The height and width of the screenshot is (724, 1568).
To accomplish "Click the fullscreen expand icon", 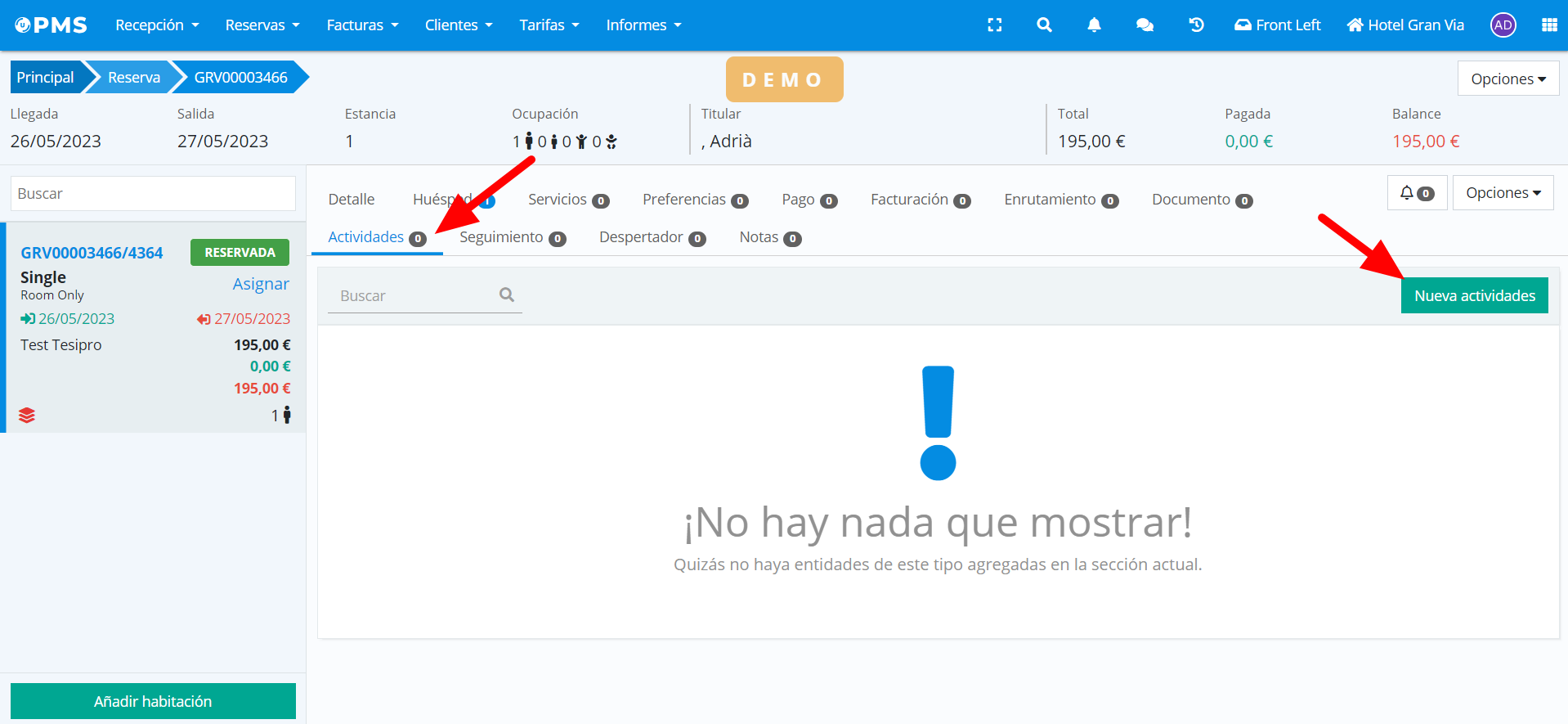I will click(994, 25).
